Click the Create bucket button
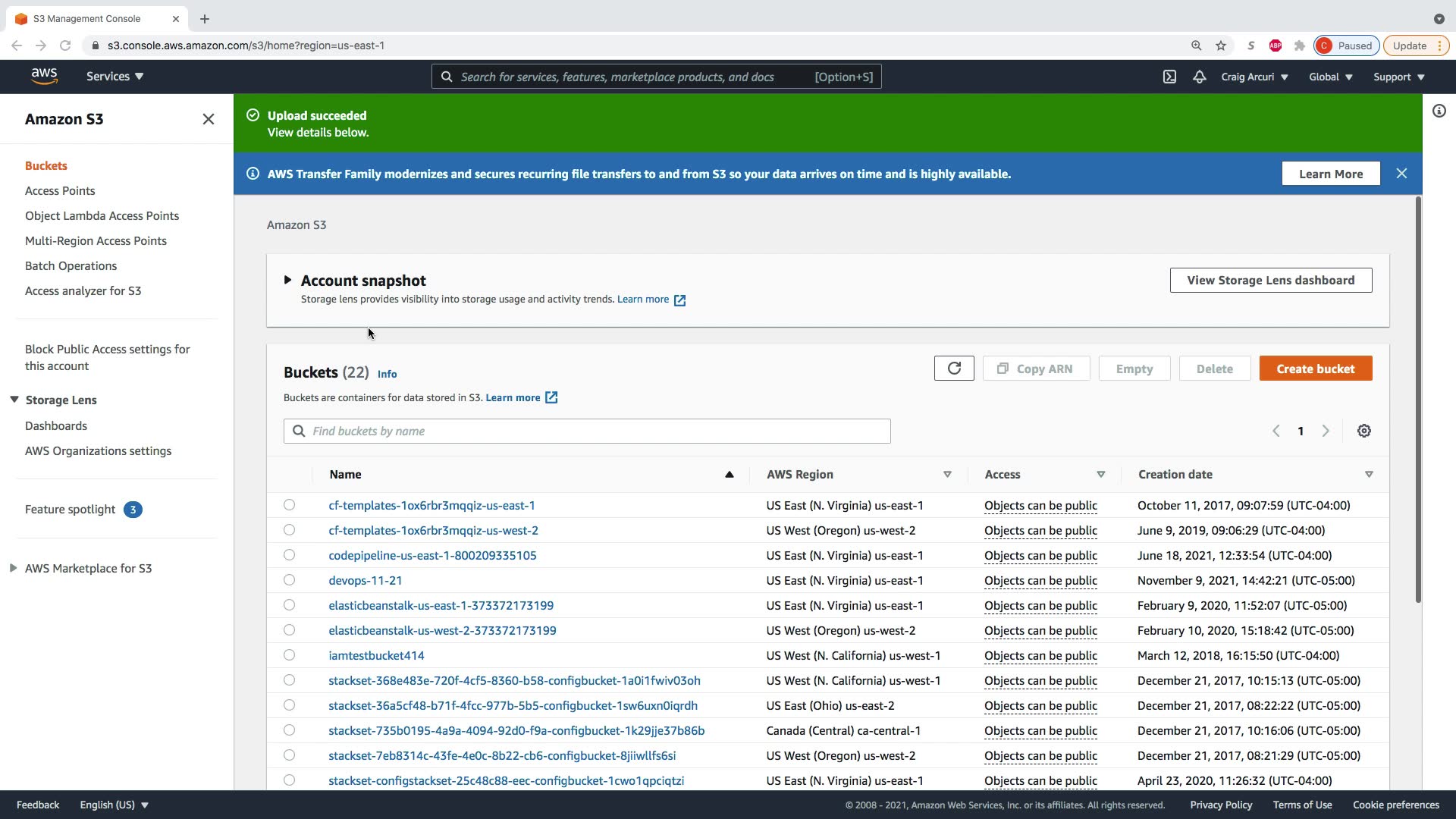The image size is (1456, 819). point(1315,369)
